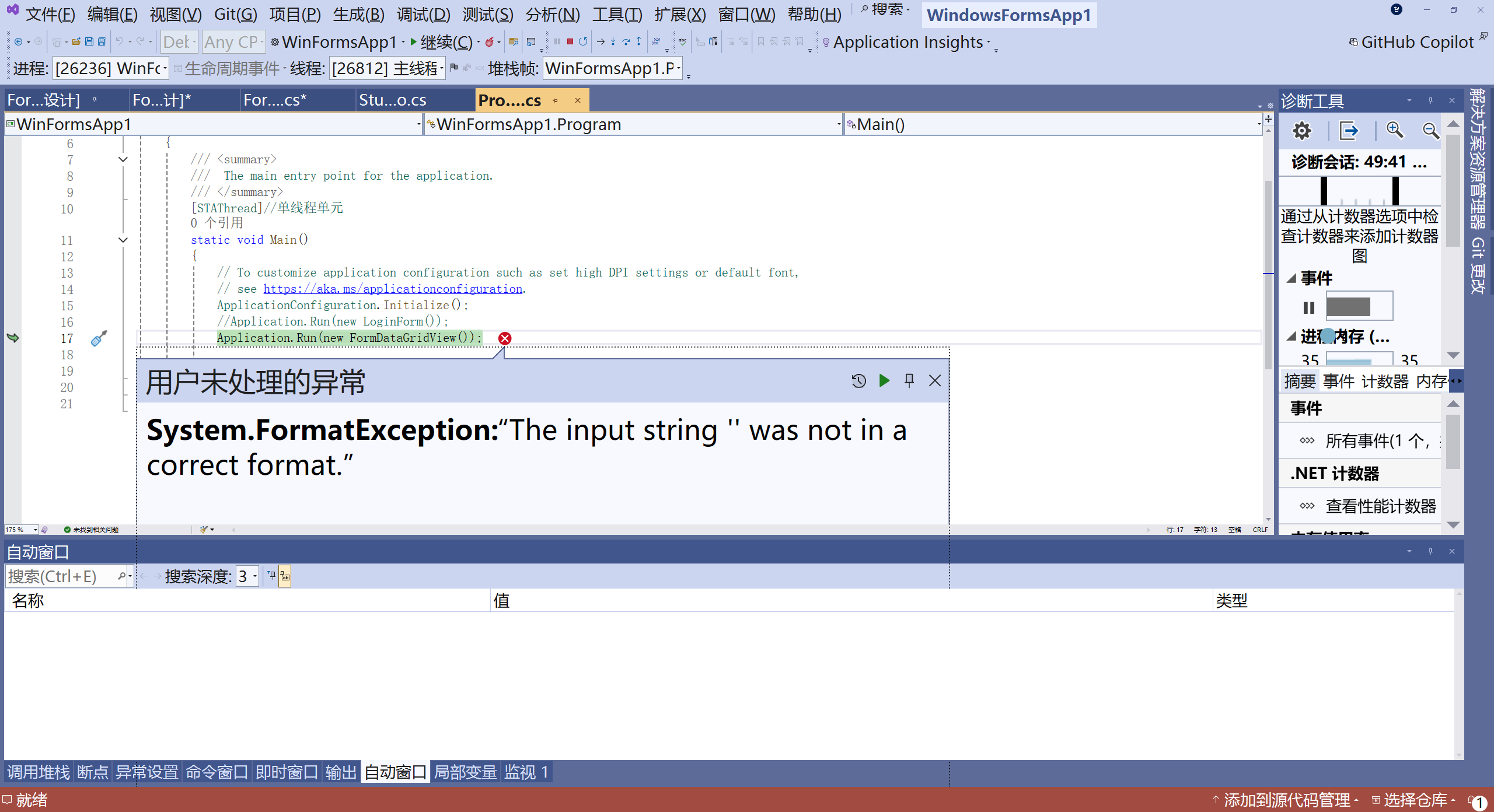This screenshot has height=812, width=1494.
Task: Open the process dropdown [26236]
Action: pos(111,68)
